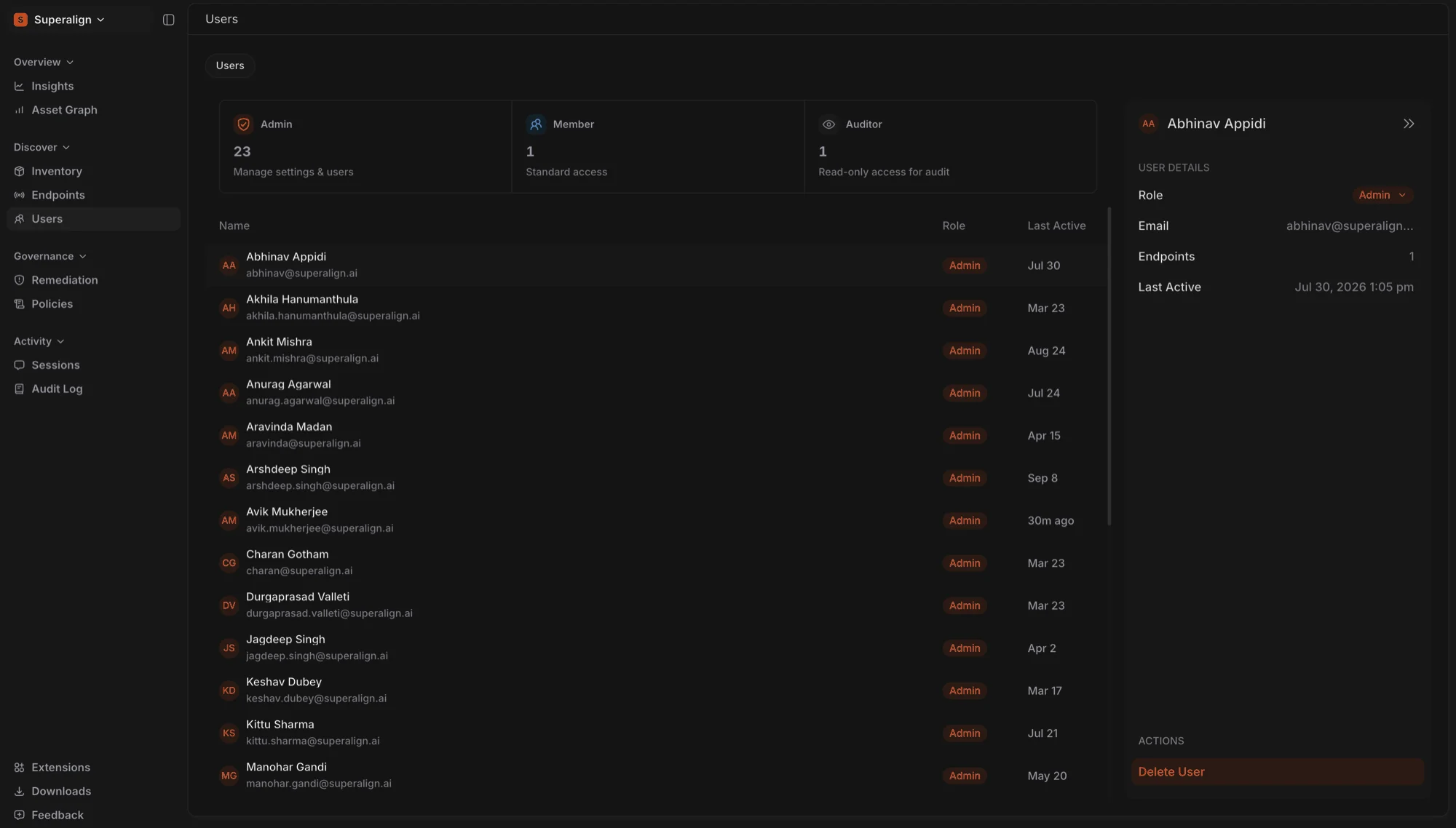
Task: Click the Sessions chat icon
Action: tap(19, 365)
